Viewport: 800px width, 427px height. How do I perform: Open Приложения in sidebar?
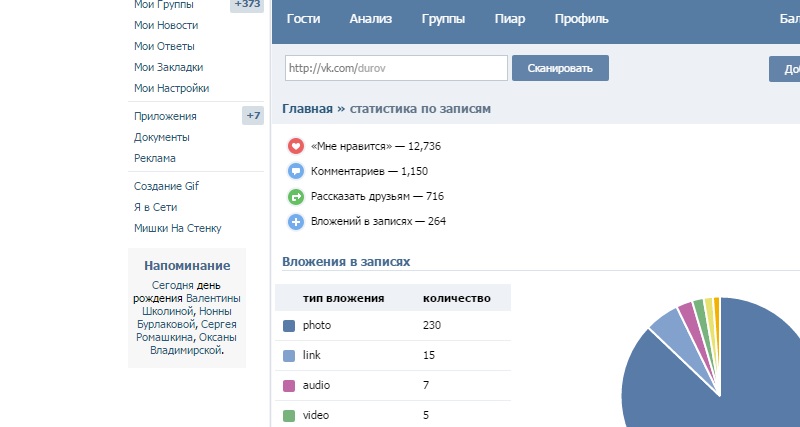pyautogui.click(x=165, y=116)
